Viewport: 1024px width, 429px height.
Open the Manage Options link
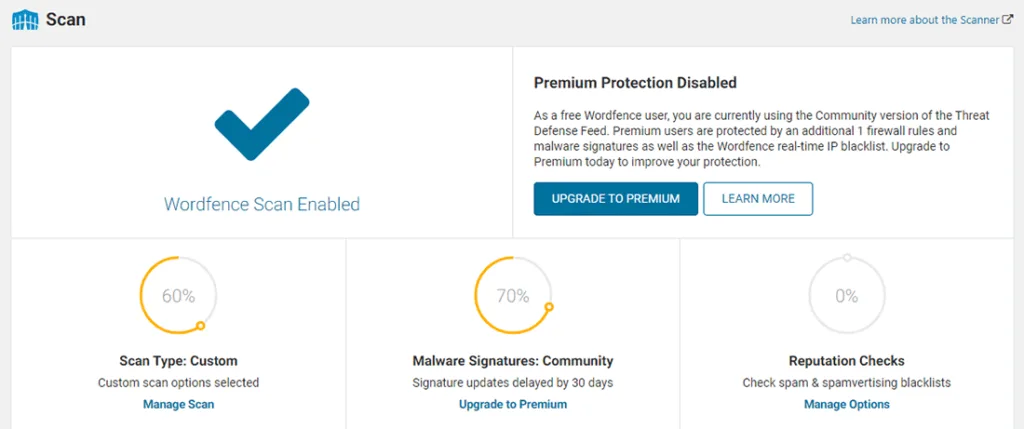point(846,404)
